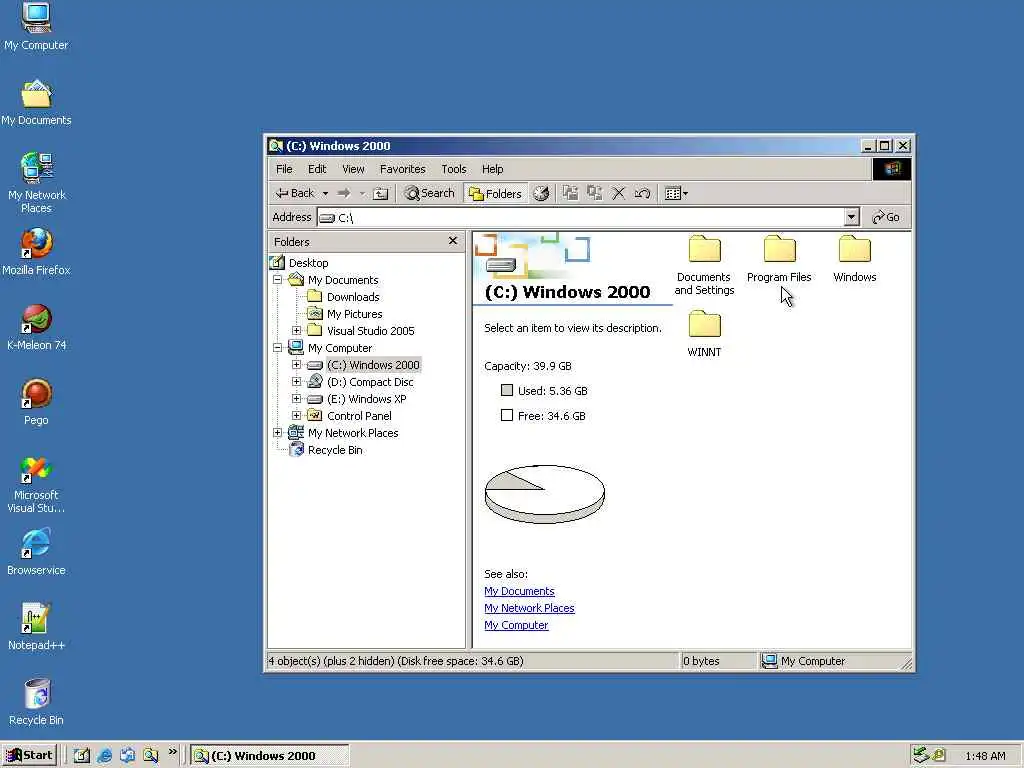Open the Help menu
Image resolution: width=1024 pixels, height=768 pixels.
pyautogui.click(x=492, y=169)
